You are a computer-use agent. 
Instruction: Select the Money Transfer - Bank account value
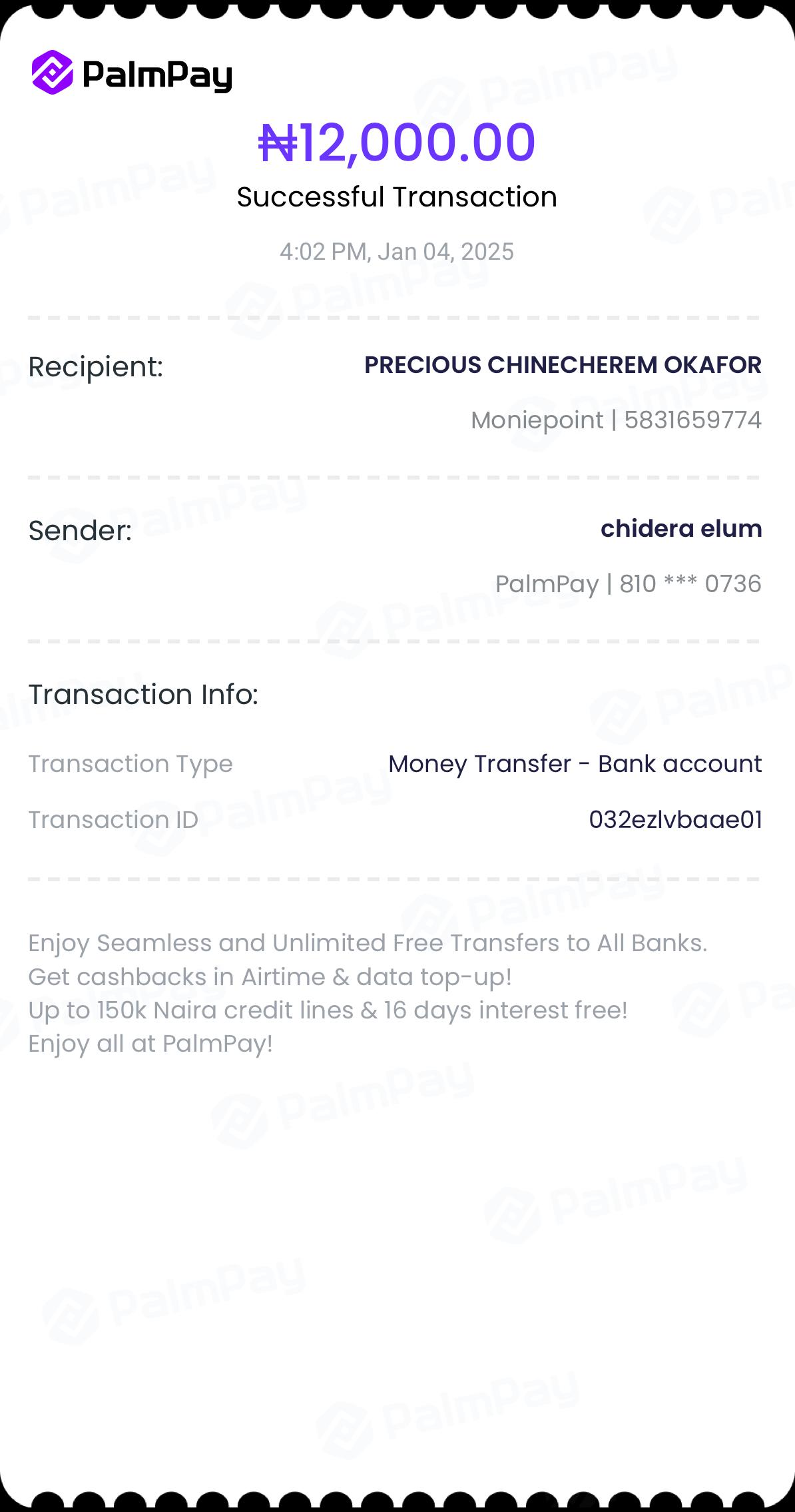pyautogui.click(x=575, y=764)
